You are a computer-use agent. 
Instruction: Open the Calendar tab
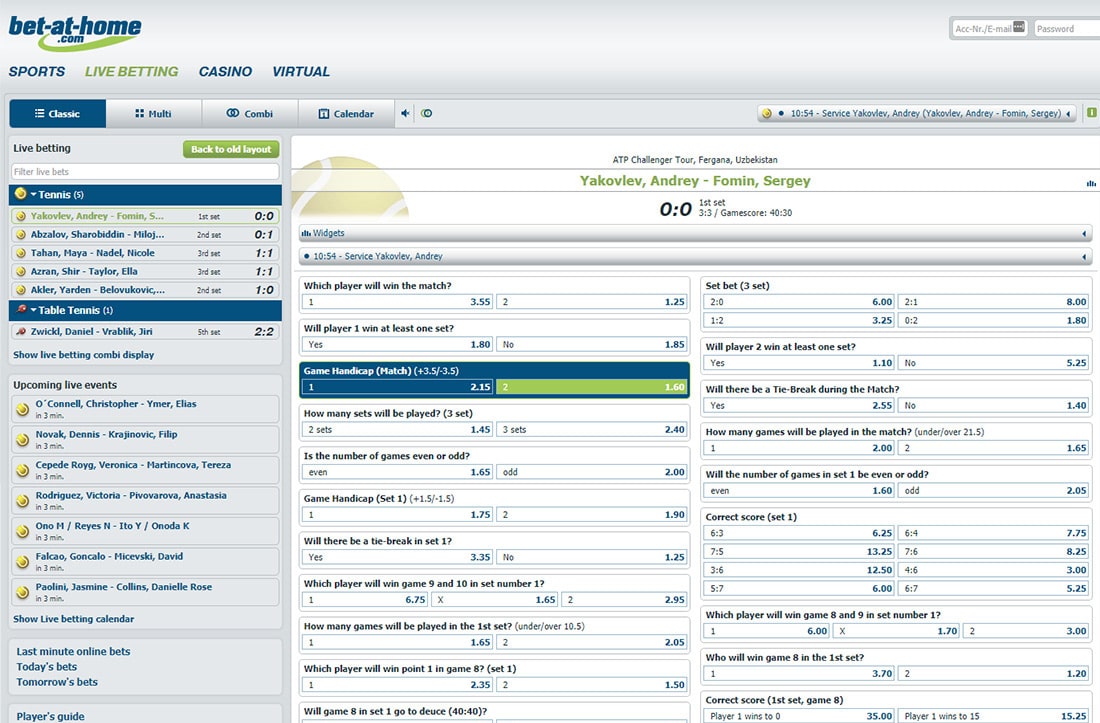point(346,114)
